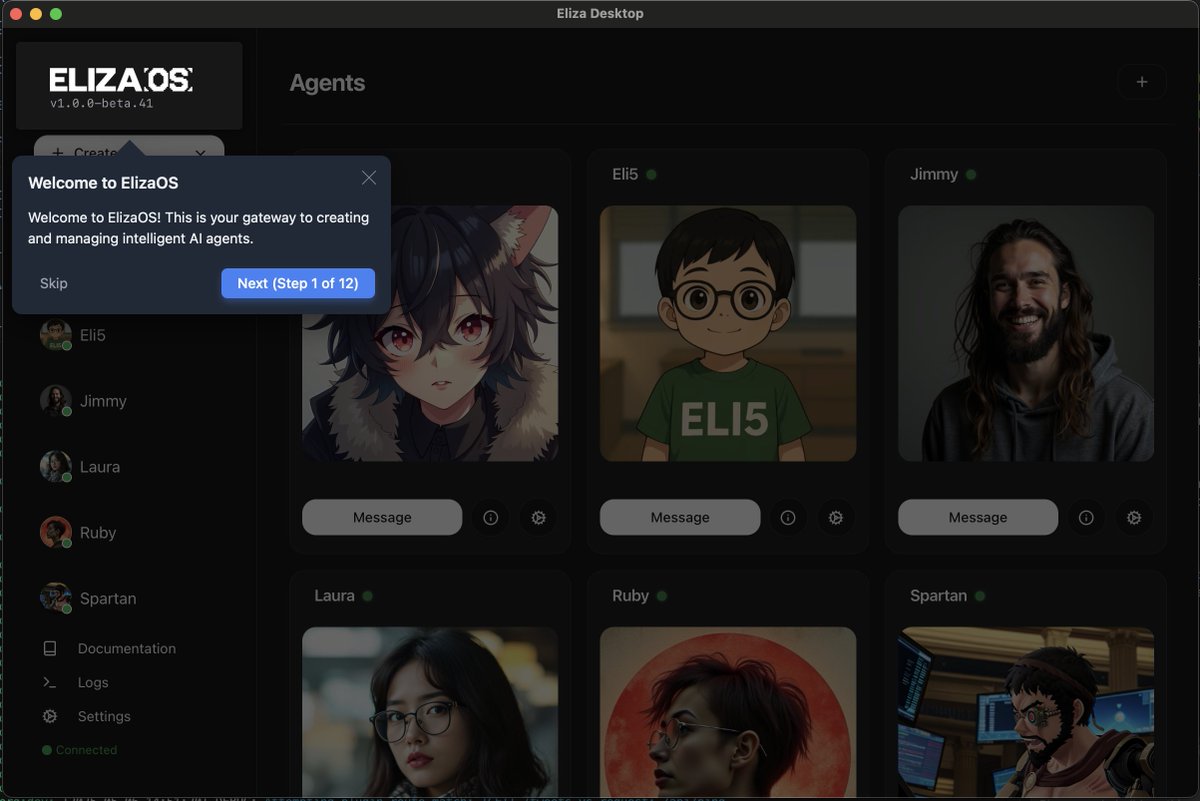The width and height of the screenshot is (1200, 801).
Task: Click the Jimmy long-haired man portrait
Action: pos(1026,334)
